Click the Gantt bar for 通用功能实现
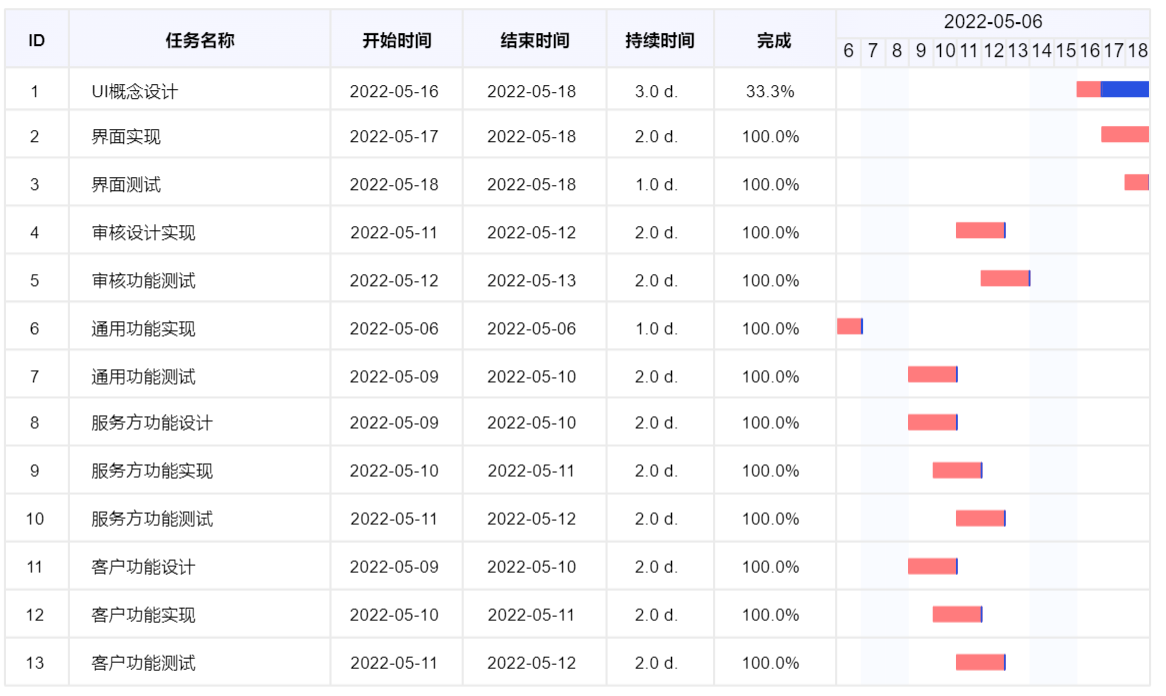 tap(850, 326)
